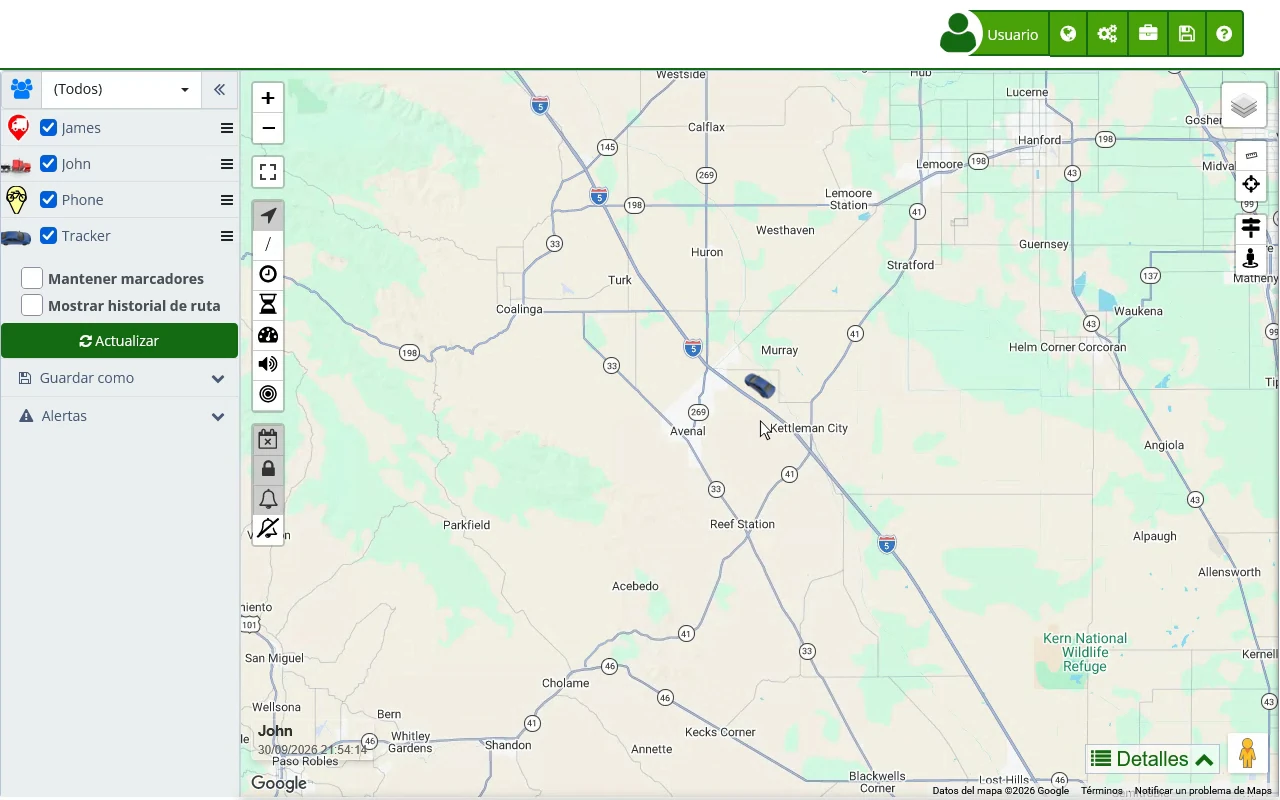
Task: Uncheck the Tracker device checkbox
Action: pyautogui.click(x=48, y=235)
